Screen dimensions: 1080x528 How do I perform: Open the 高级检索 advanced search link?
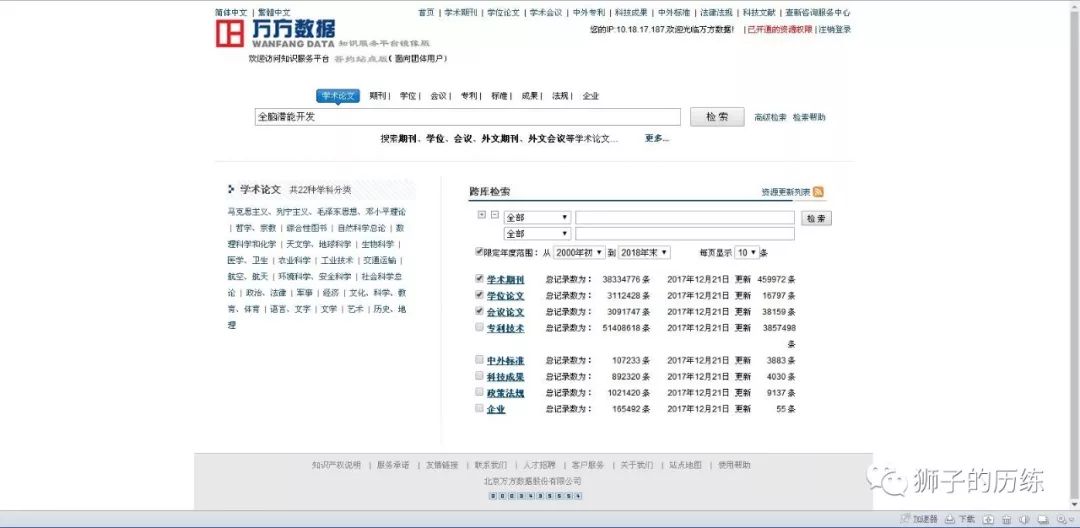pos(770,118)
